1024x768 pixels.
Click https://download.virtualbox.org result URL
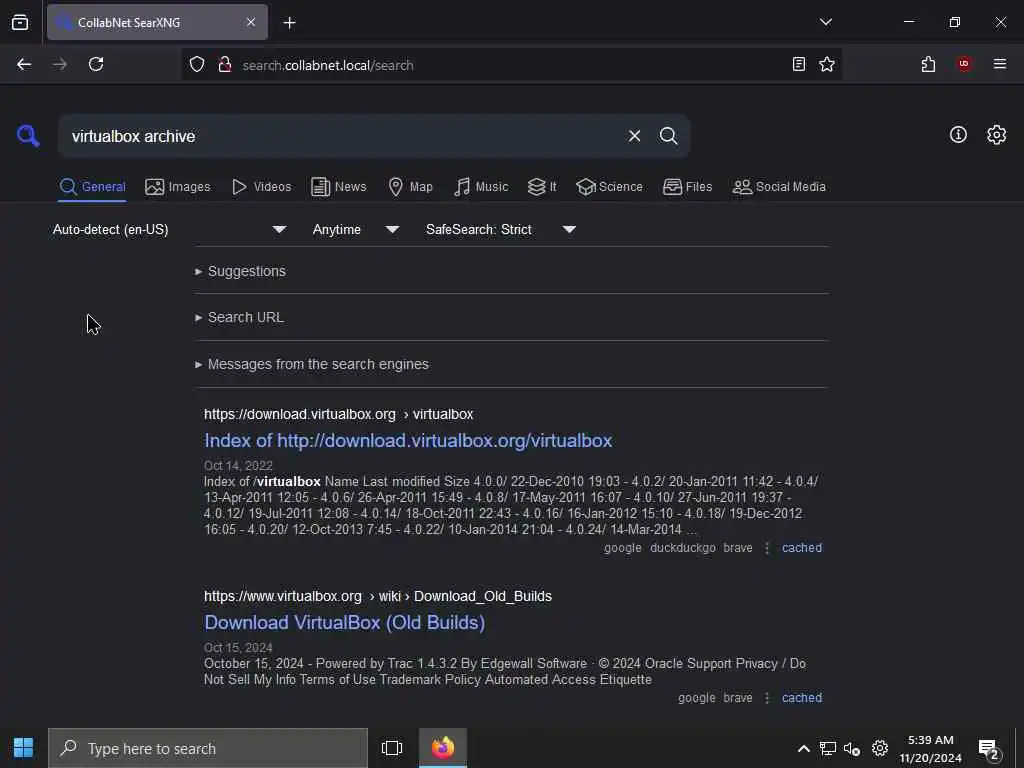(338, 414)
